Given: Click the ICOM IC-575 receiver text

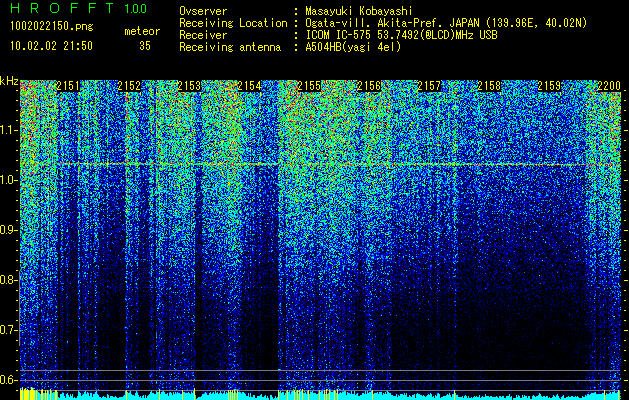Looking at the screenshot, I should point(401,35).
